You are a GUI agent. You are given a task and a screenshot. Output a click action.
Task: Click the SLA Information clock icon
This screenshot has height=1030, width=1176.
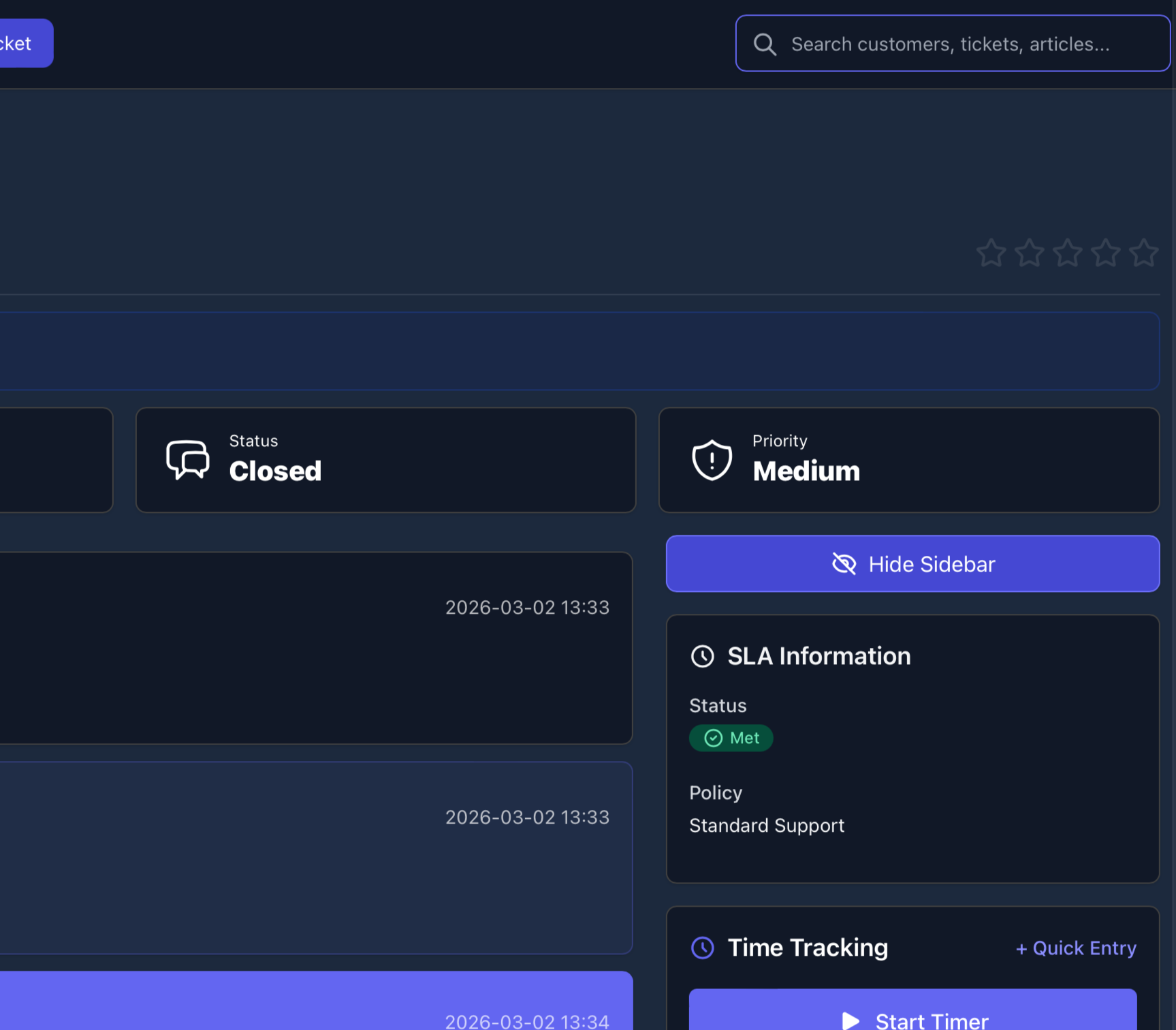point(702,657)
